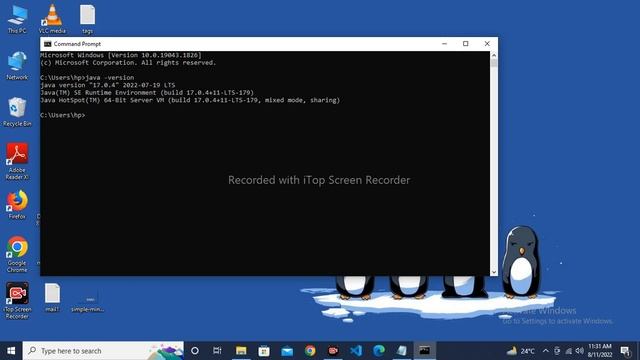
Task: Click the Microsoft Corporation copyright line
Action: (x=128, y=63)
